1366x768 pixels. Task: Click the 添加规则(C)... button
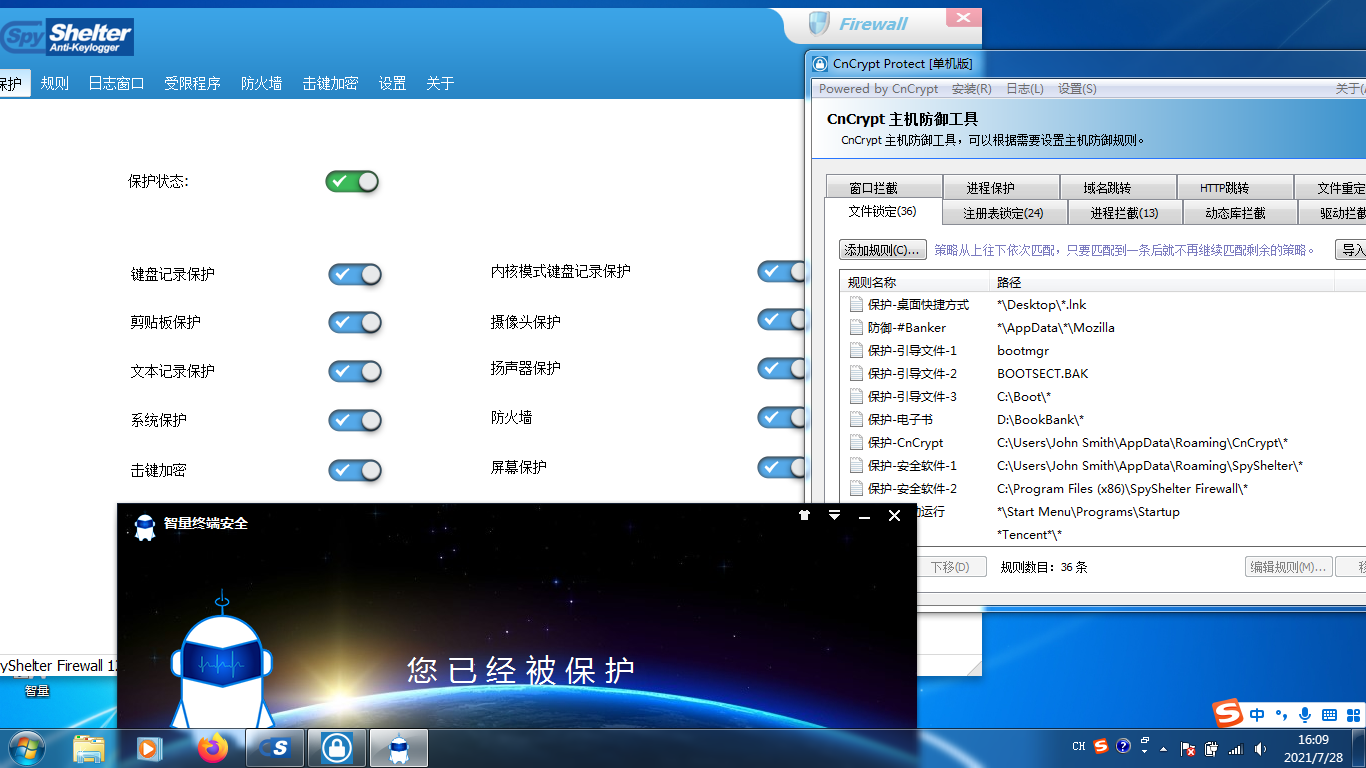[883, 250]
